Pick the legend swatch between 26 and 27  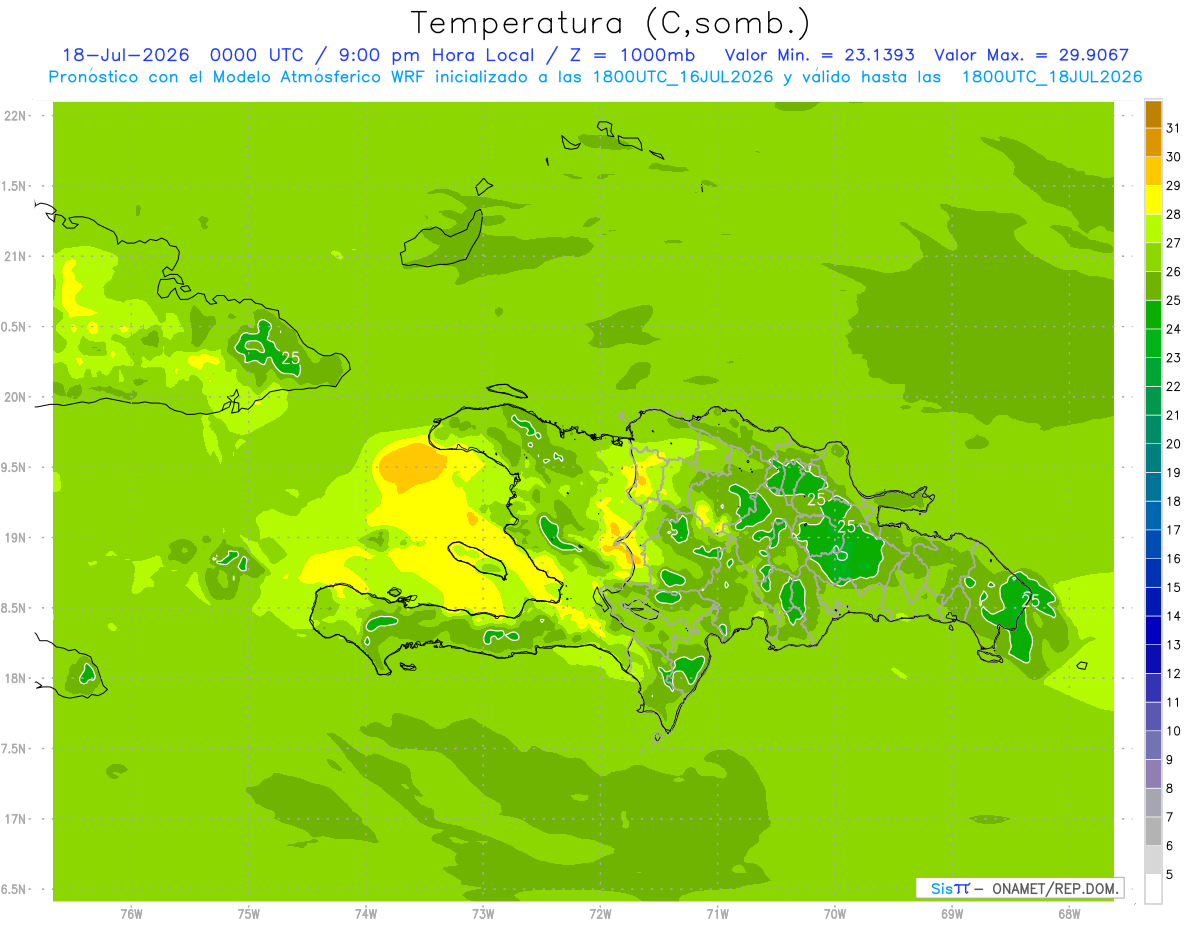pos(1153,257)
